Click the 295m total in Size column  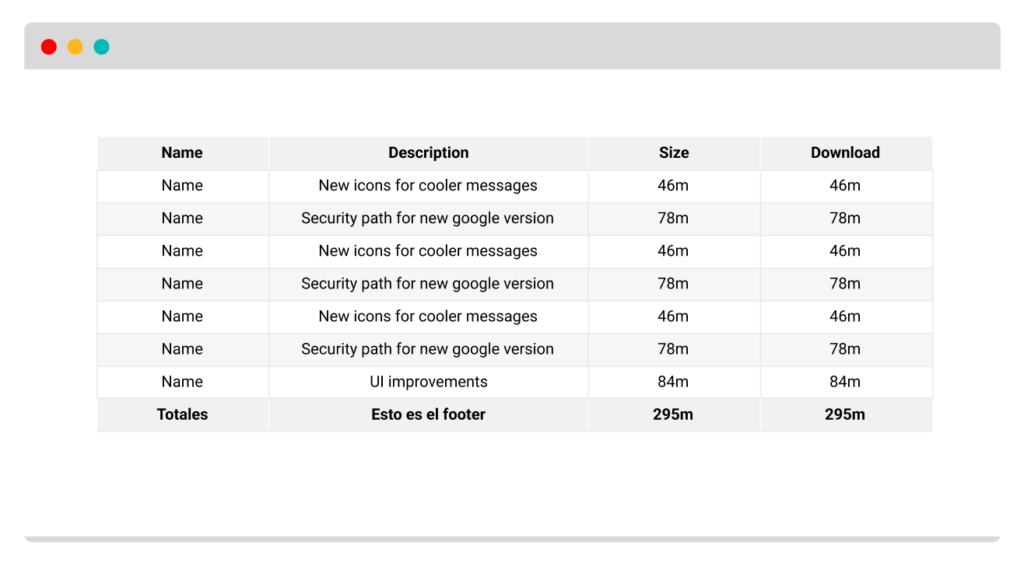(x=673, y=415)
